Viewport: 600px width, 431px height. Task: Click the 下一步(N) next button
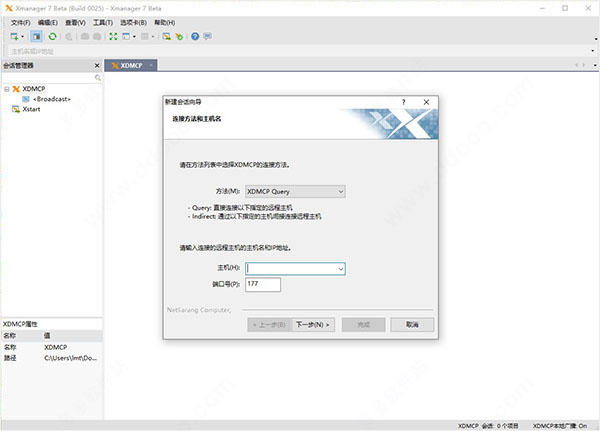click(313, 325)
